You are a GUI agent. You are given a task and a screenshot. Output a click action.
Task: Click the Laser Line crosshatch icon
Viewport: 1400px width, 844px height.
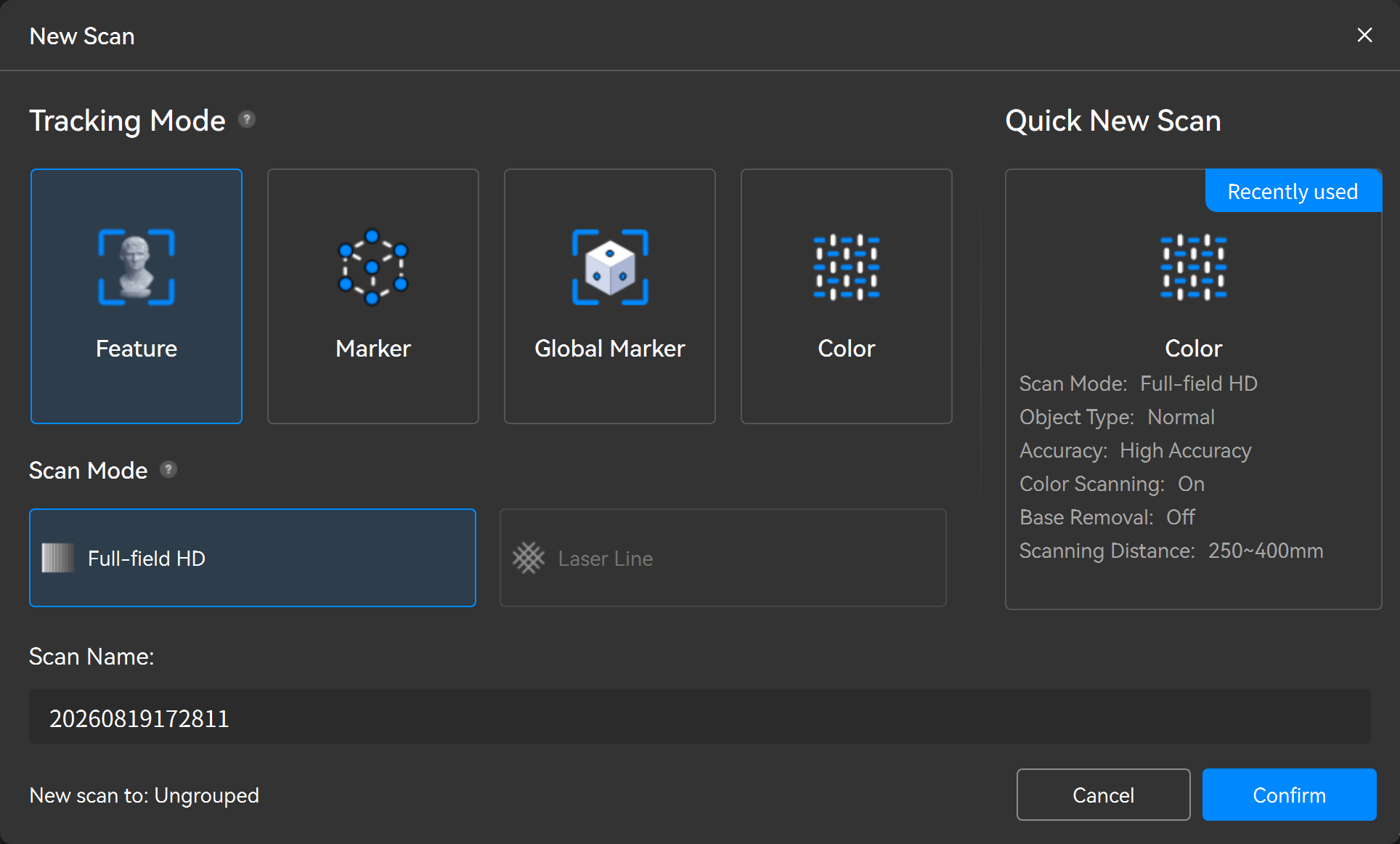point(529,558)
